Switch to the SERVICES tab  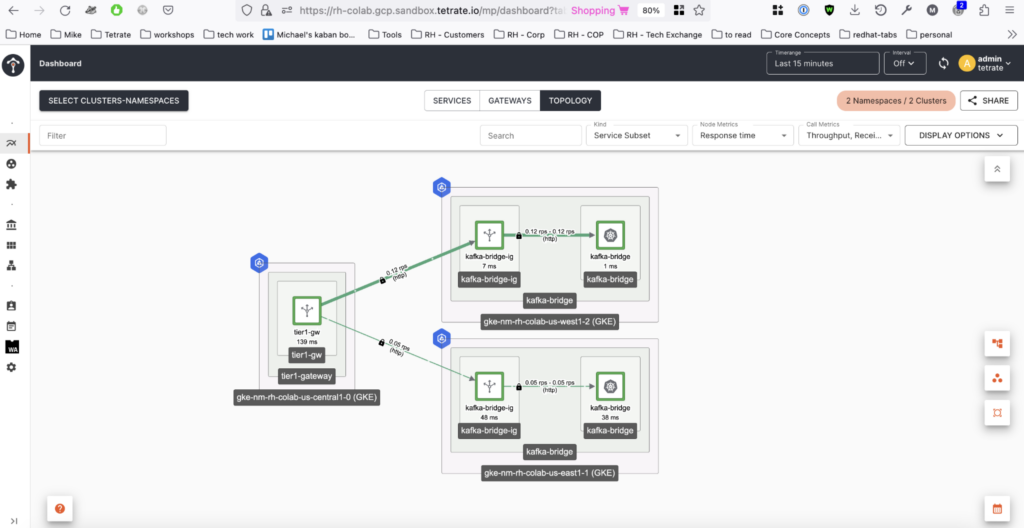[x=452, y=101]
